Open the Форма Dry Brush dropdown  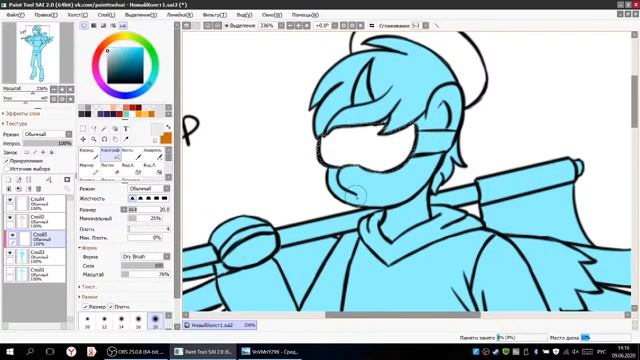146,256
